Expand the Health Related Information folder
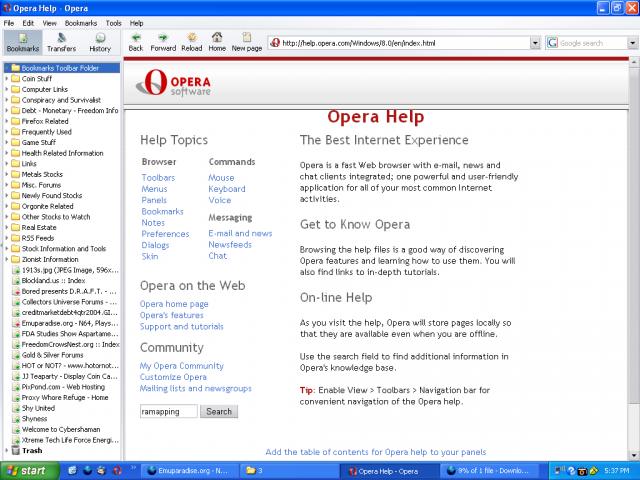This screenshot has width=640, height=480. click(7, 153)
